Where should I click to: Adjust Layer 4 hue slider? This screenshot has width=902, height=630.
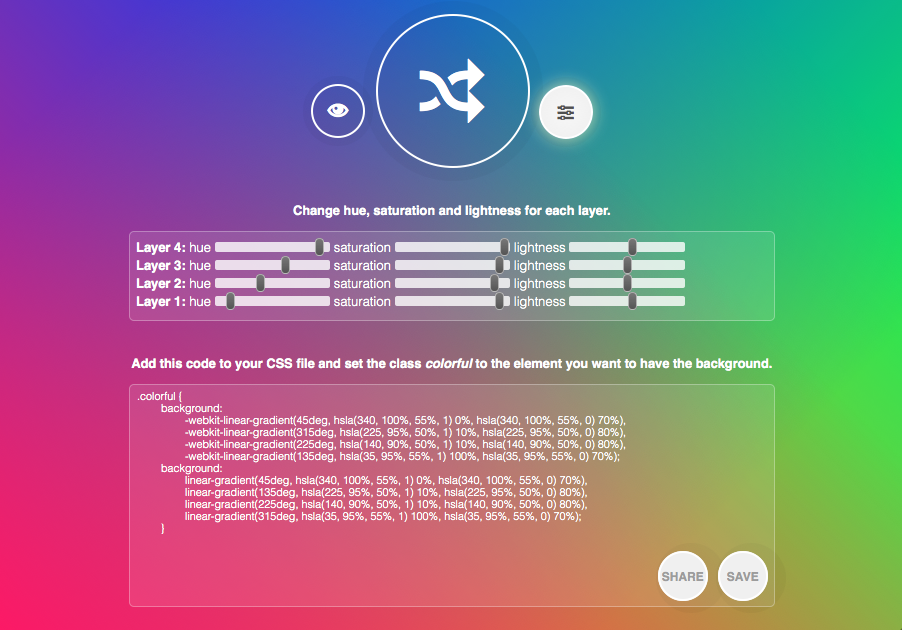[272, 247]
